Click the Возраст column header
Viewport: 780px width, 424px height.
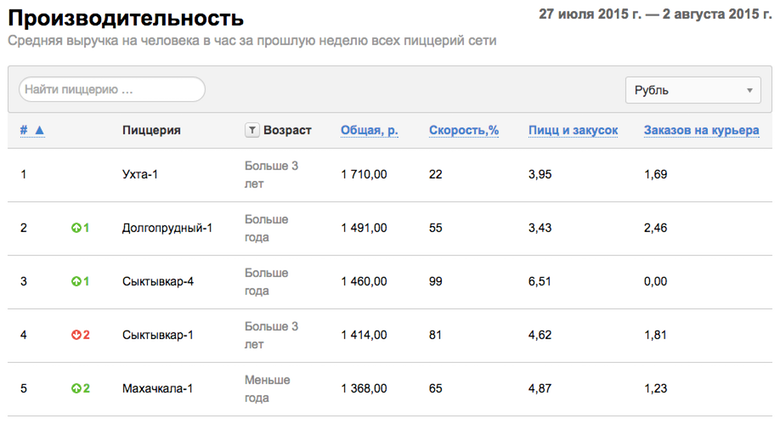coord(287,130)
